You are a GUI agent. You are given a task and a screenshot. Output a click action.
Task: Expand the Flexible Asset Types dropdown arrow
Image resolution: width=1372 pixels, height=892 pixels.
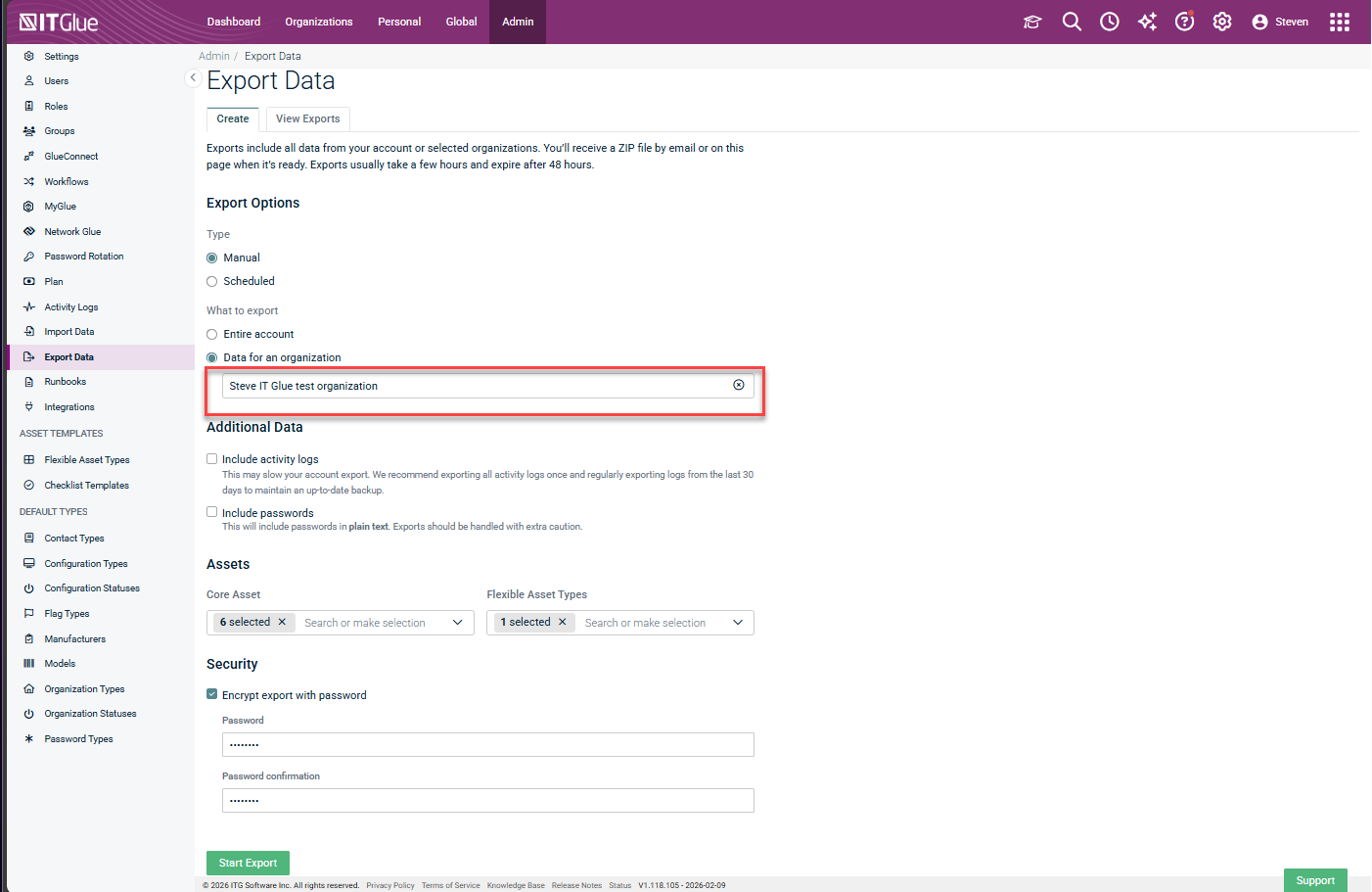coord(738,623)
